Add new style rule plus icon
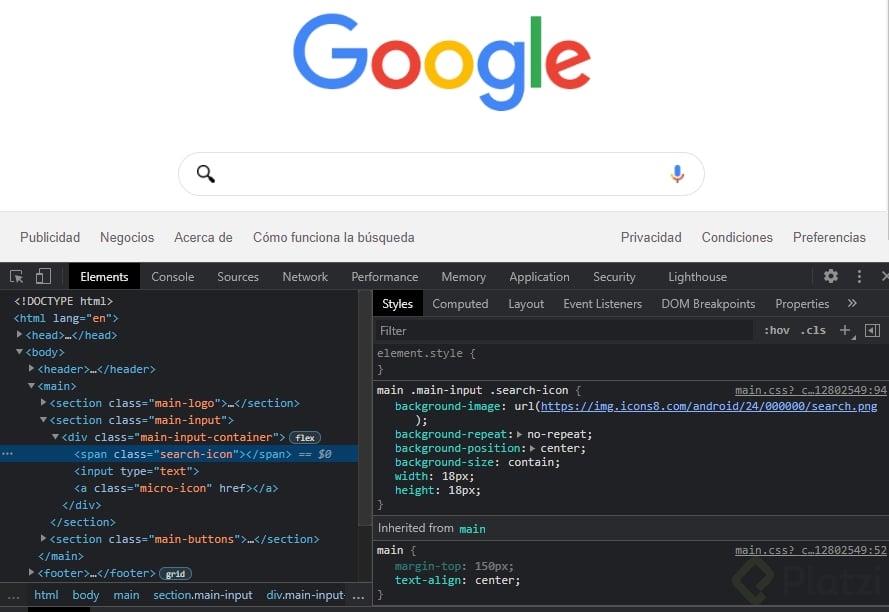This screenshot has height=612, width=889. [x=845, y=331]
